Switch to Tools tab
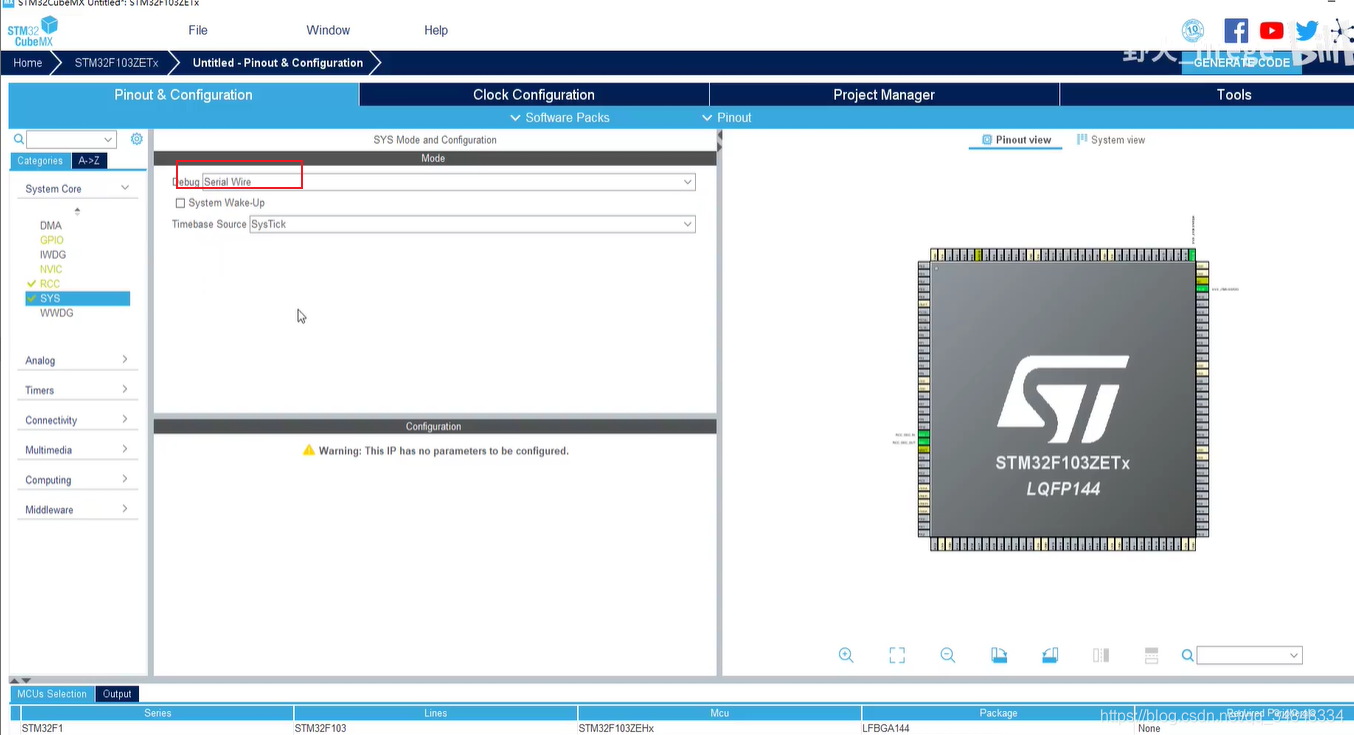The width and height of the screenshot is (1354, 735). [x=1207, y=95]
